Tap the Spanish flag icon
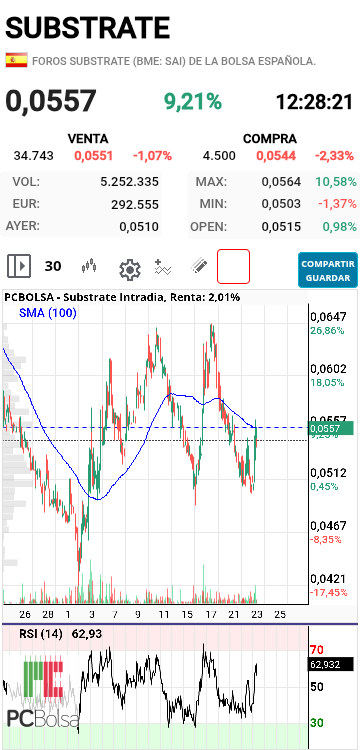This screenshot has width=360, height=750. (x=16, y=60)
